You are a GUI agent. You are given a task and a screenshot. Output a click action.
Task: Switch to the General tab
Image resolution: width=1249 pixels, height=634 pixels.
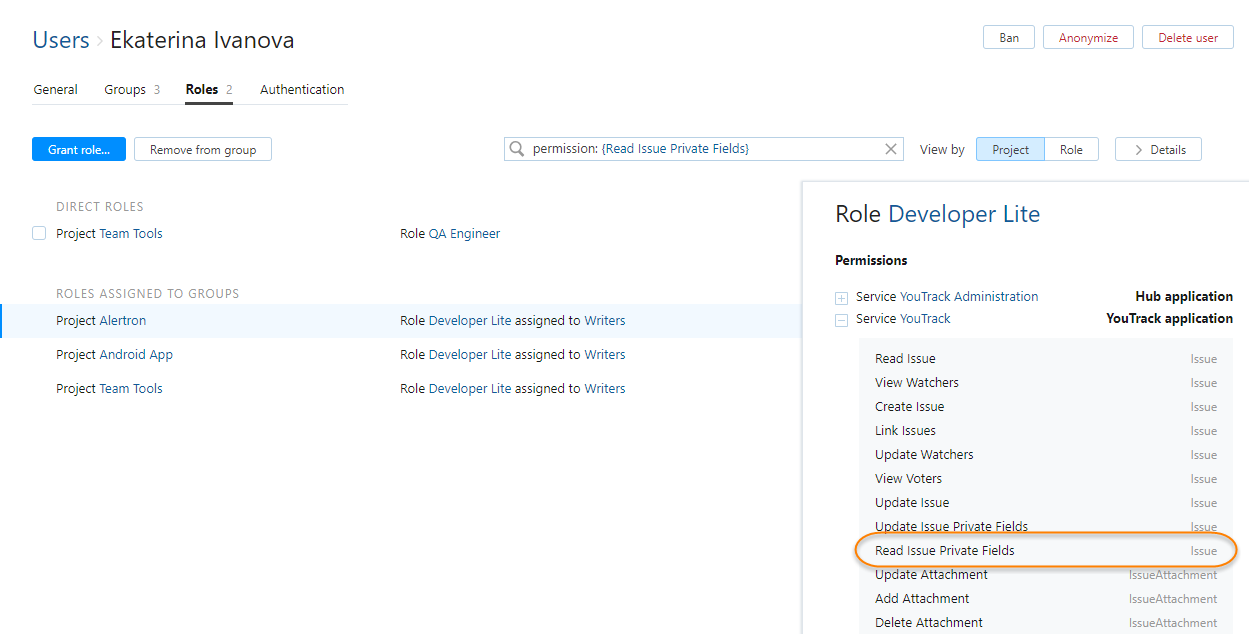tap(55, 89)
